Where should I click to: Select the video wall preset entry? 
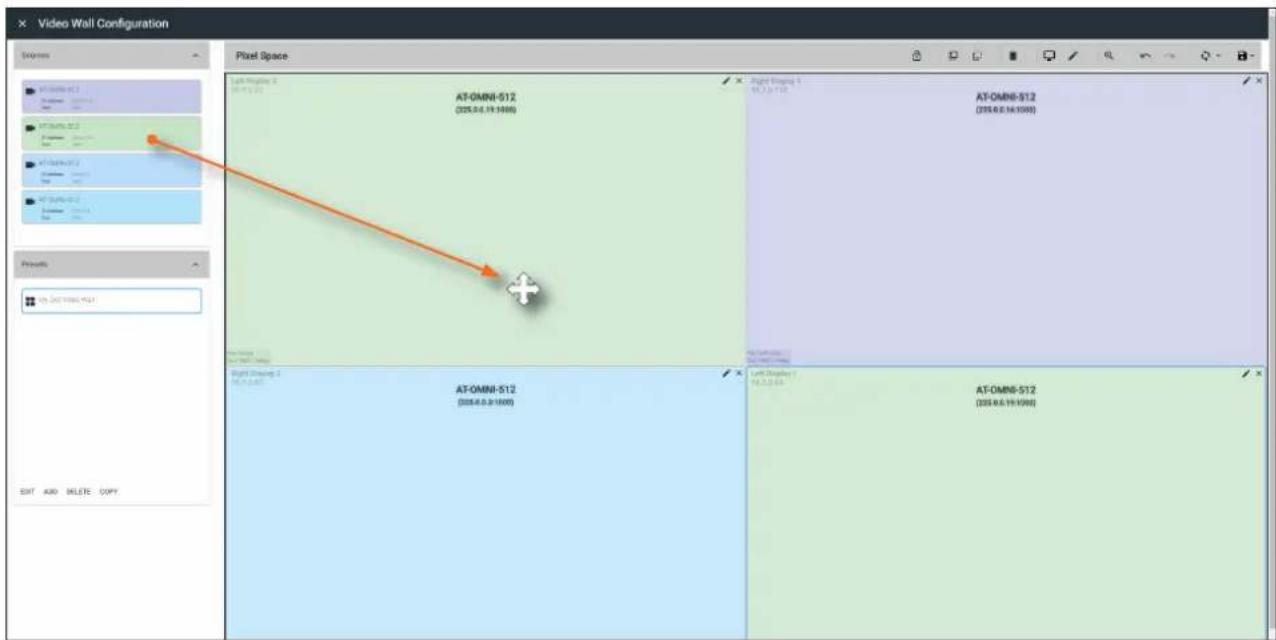[111, 300]
